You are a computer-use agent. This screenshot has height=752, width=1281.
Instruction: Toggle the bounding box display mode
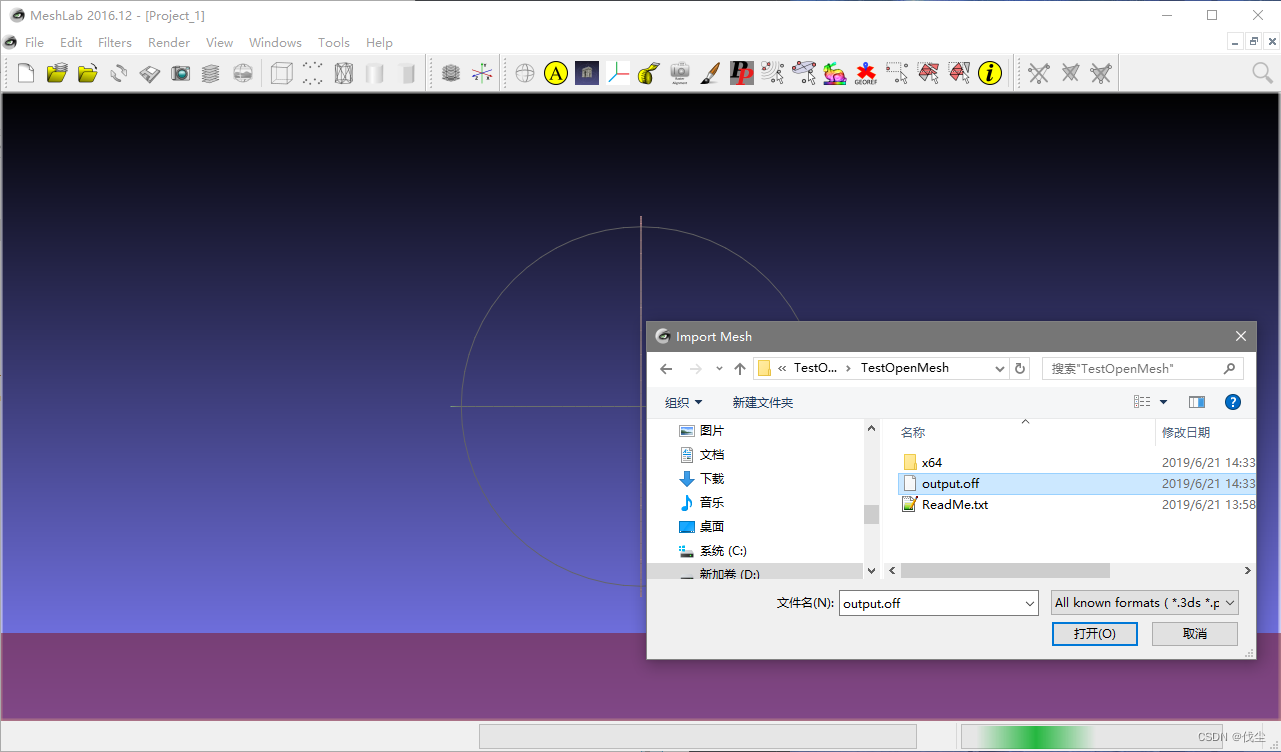(281, 72)
